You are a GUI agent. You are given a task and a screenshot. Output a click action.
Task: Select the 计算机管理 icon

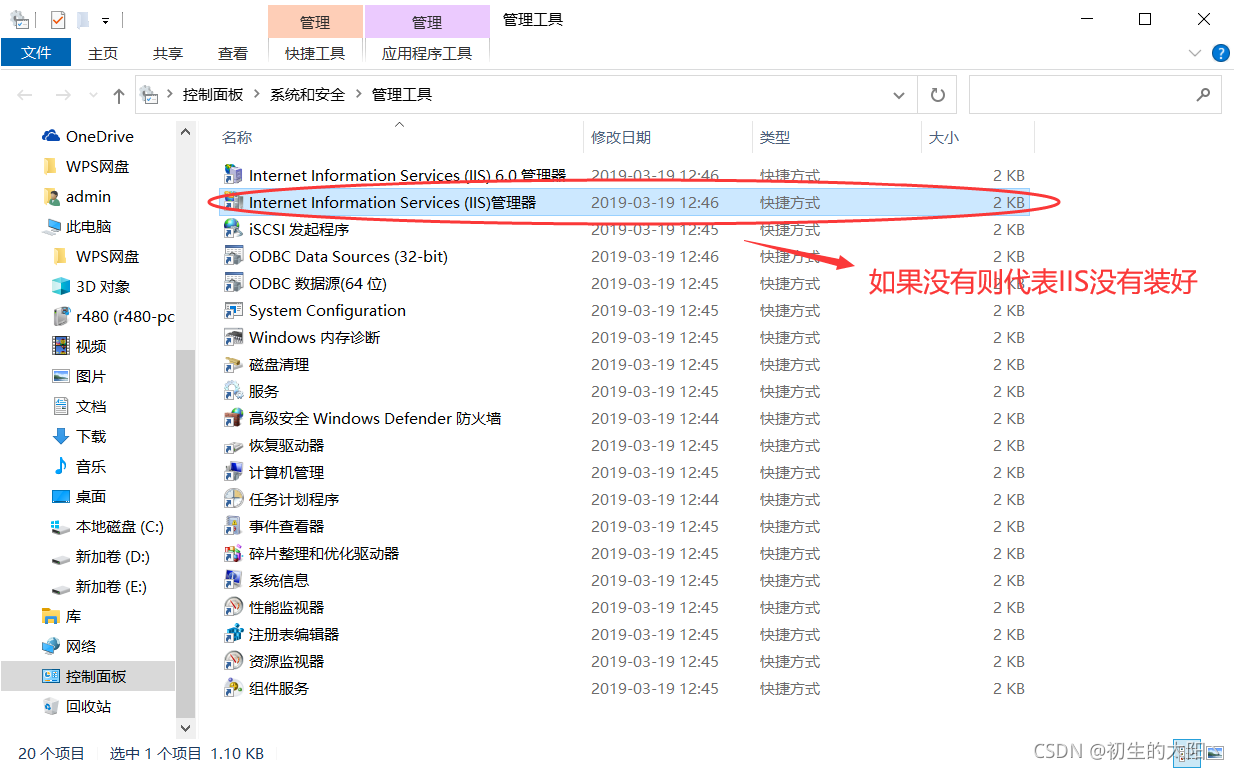233,472
